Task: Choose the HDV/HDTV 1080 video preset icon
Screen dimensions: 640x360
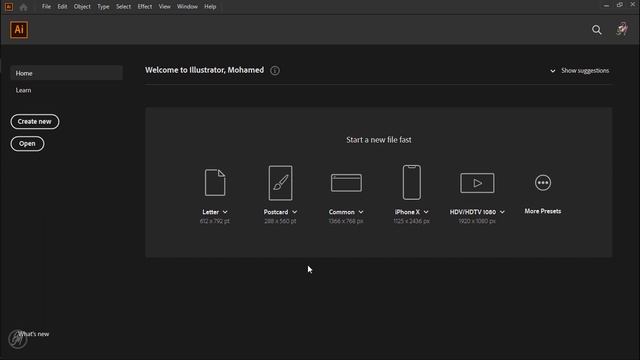Action: click(x=477, y=182)
